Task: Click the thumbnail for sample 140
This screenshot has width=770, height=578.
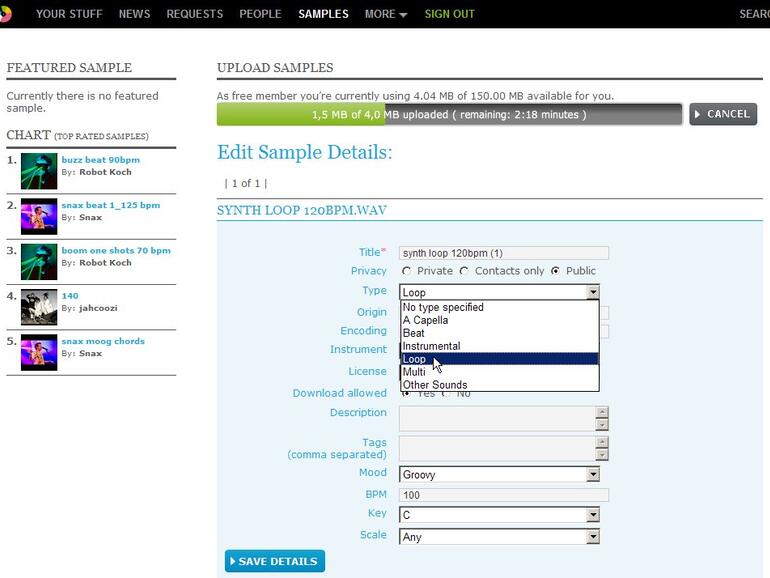Action: pos(39,307)
